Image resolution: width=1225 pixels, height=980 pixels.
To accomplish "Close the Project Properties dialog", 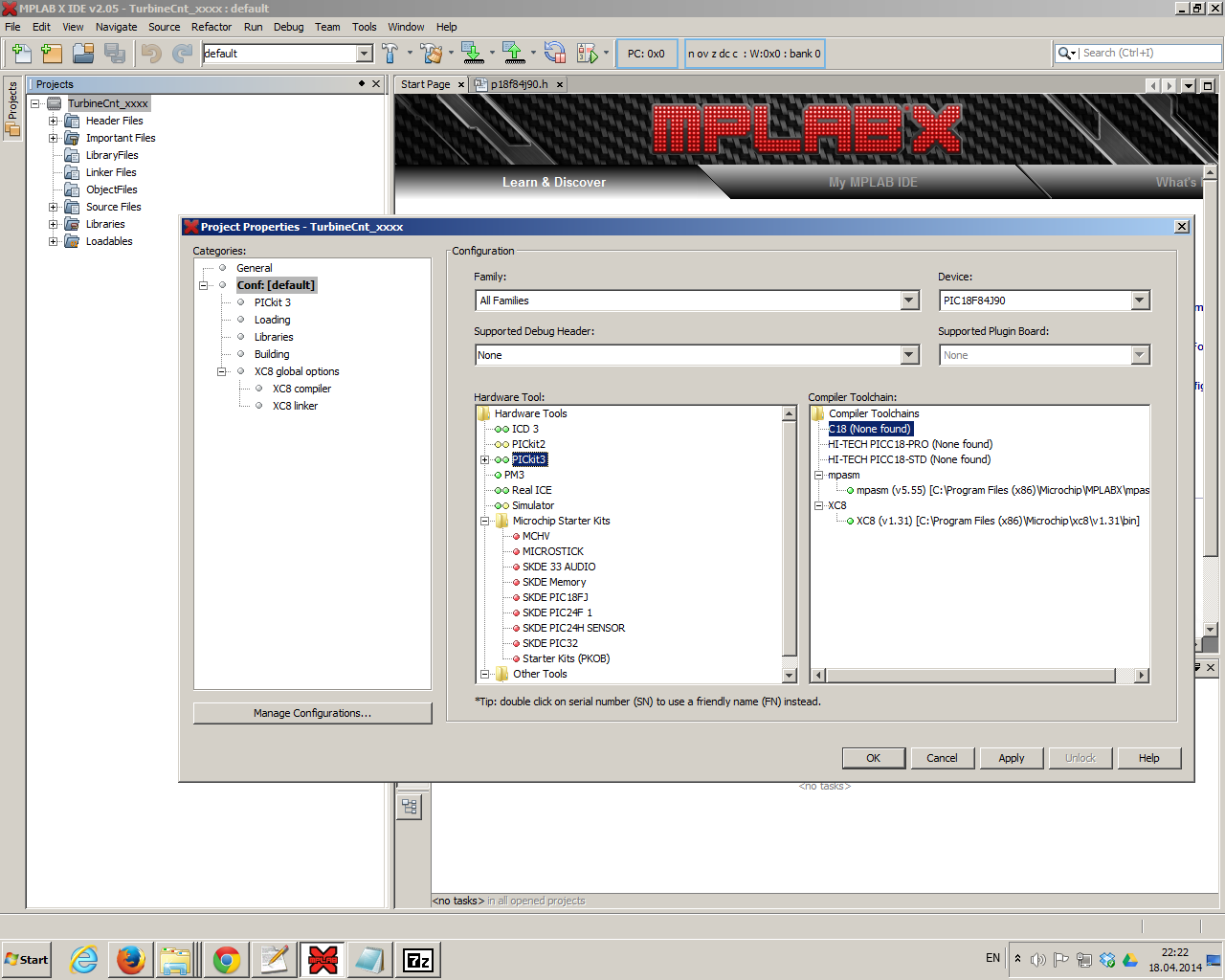I will 1182,227.
